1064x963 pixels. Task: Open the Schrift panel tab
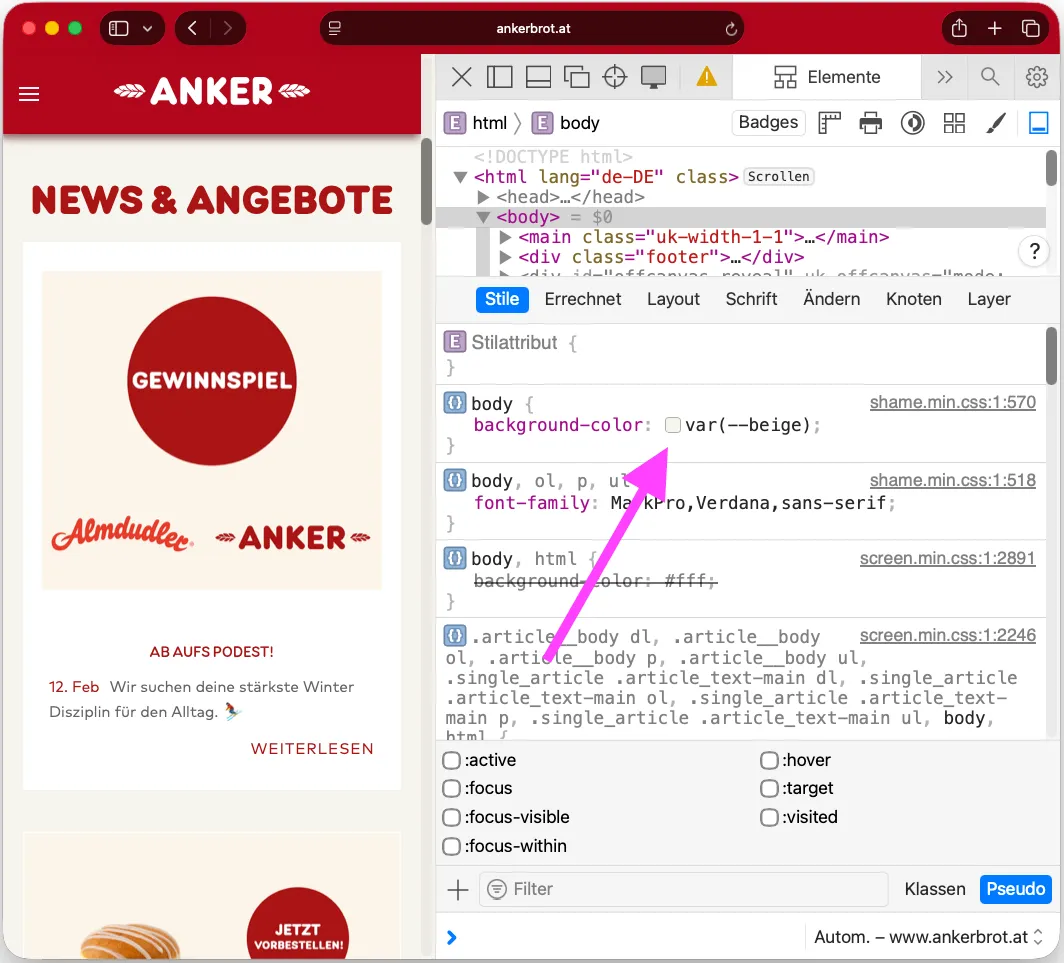coord(751,299)
